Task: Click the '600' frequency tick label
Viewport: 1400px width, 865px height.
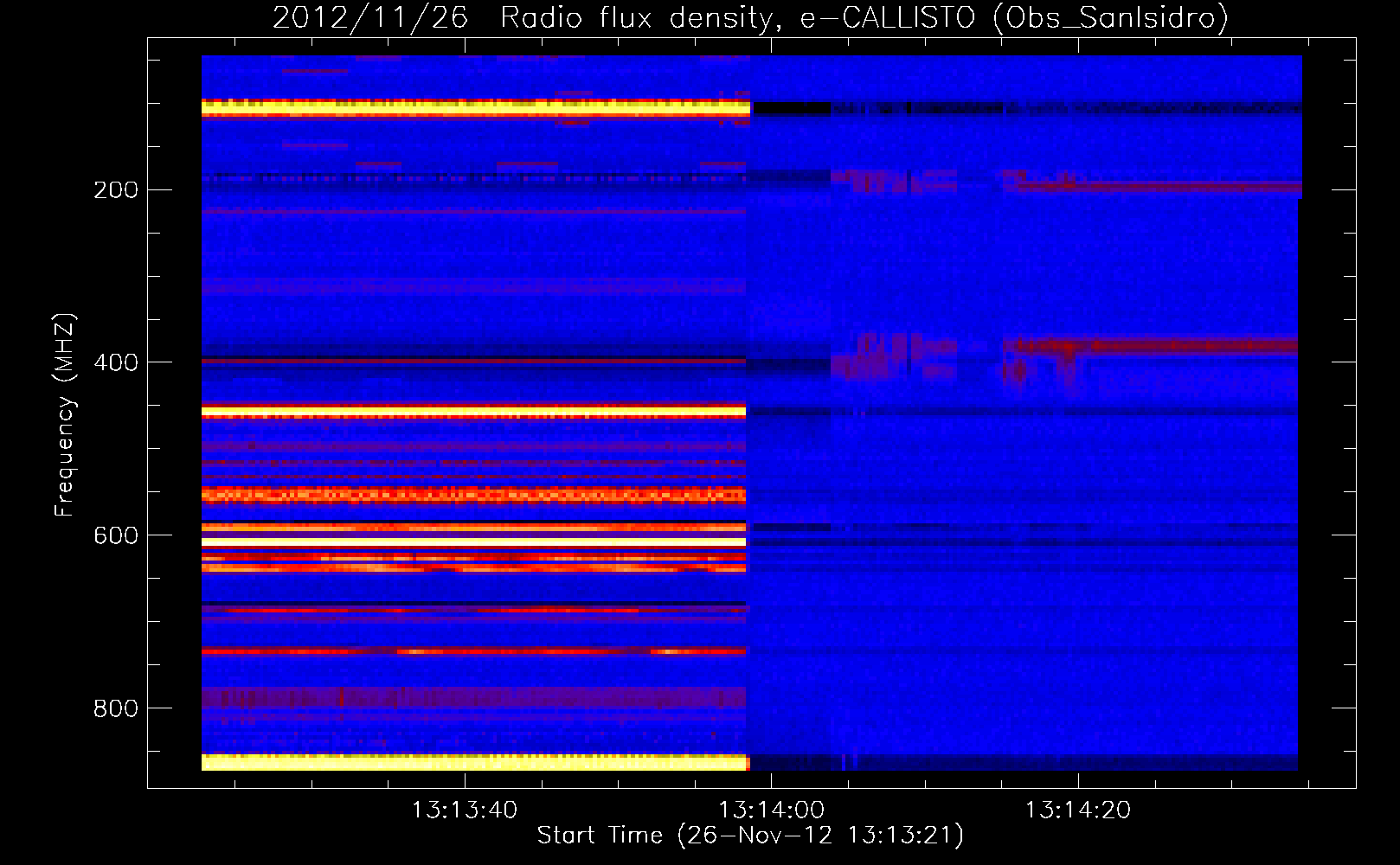Action: [116, 535]
